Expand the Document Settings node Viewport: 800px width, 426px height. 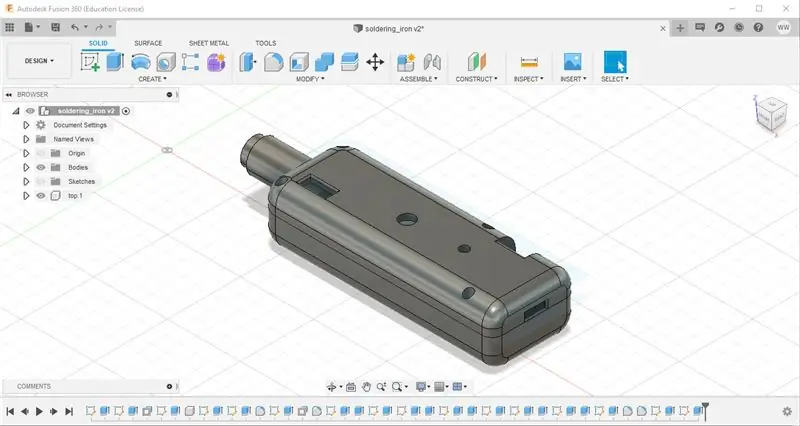click(26, 125)
